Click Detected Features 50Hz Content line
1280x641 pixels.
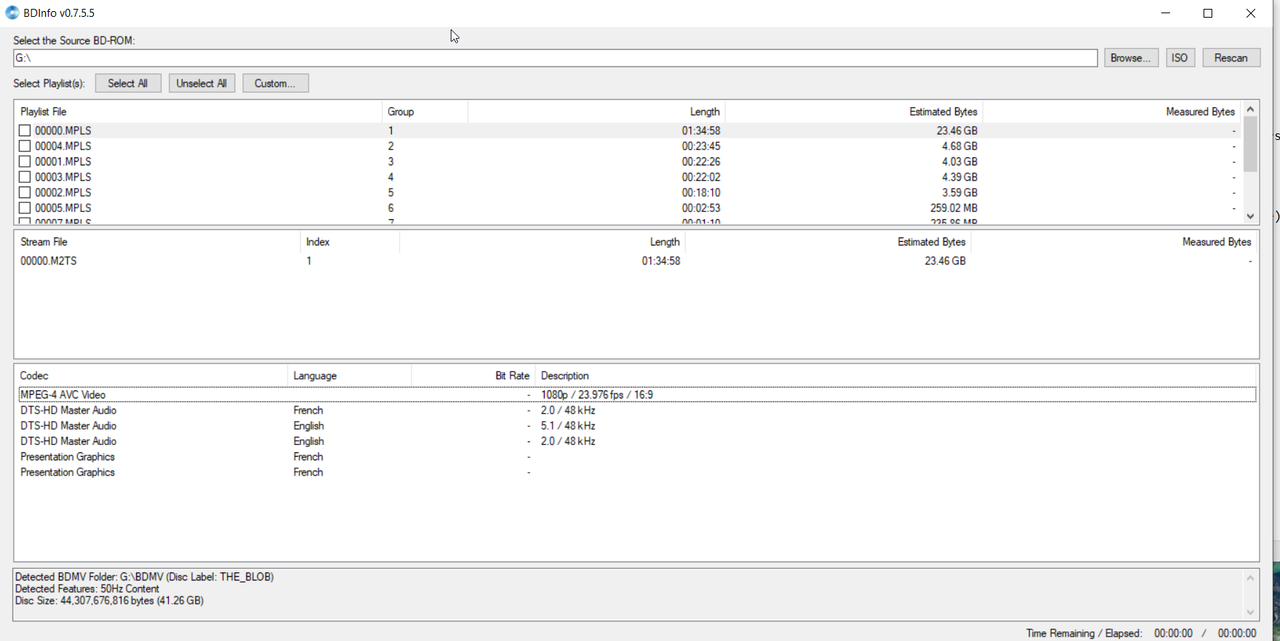click(x=87, y=589)
